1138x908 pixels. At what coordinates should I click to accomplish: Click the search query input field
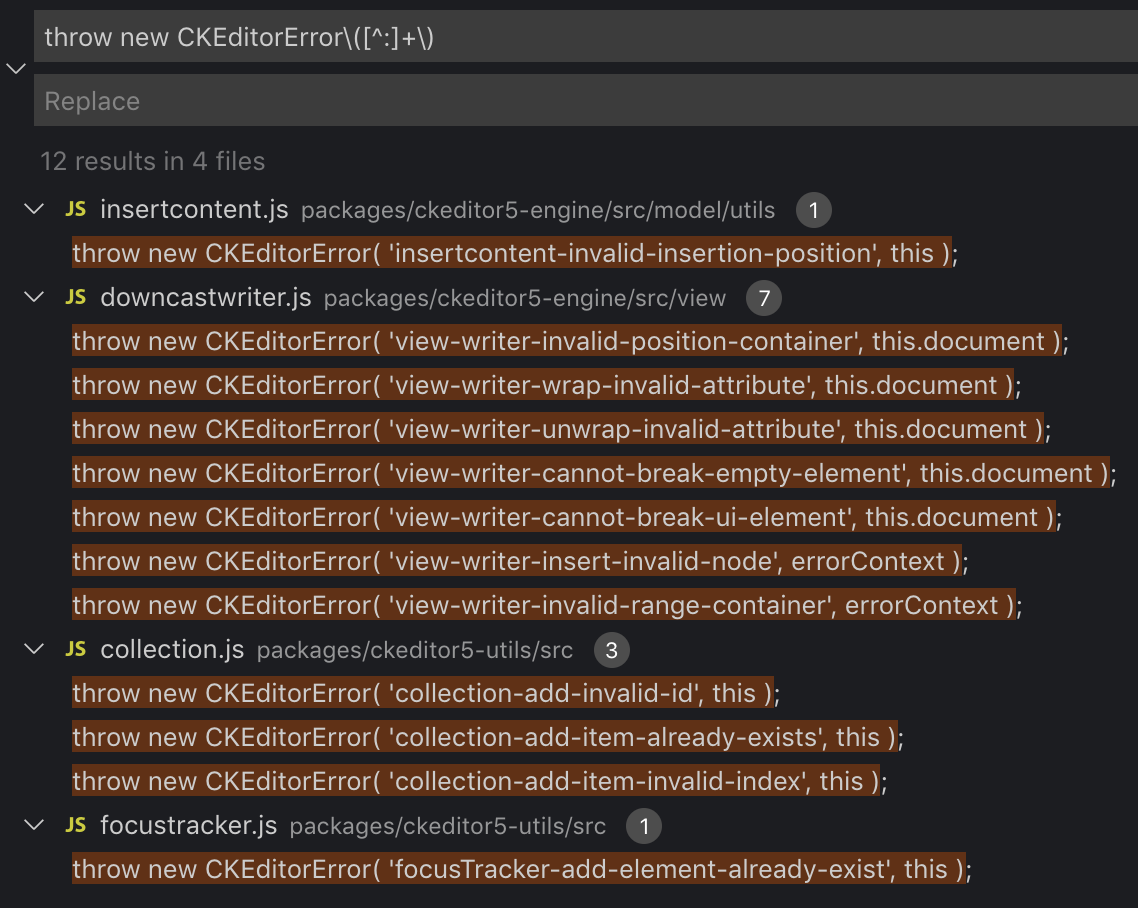(586, 36)
